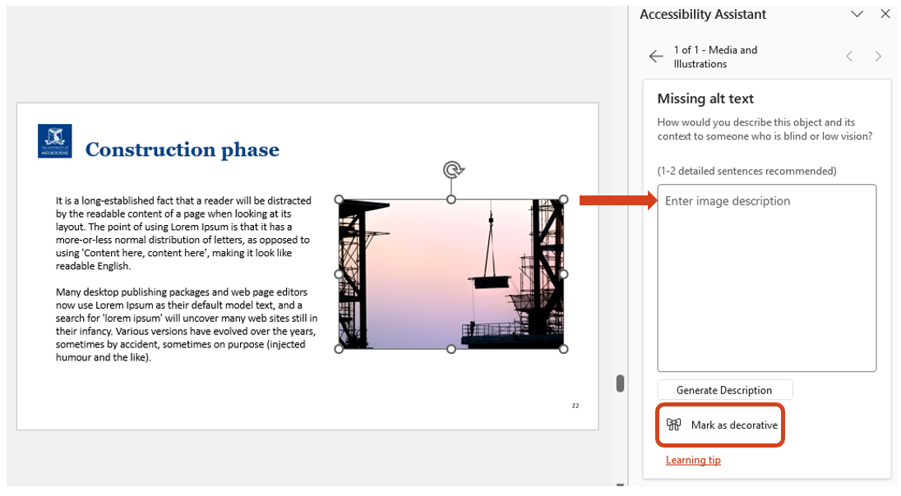Click the paragraph starting 'It is a long-established'
The image size is (901, 496).
[x=183, y=233]
